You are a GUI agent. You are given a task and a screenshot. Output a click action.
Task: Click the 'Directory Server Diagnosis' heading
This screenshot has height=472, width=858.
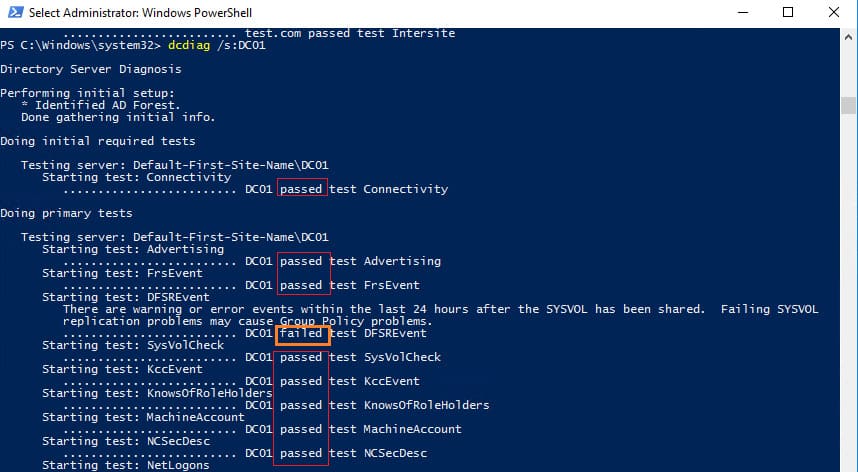91,69
